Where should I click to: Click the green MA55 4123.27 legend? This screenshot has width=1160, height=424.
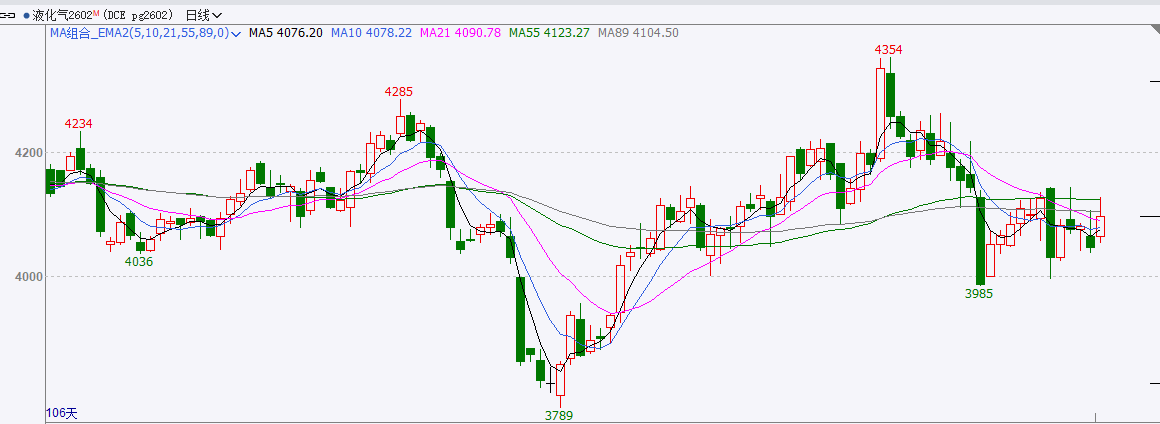pos(549,33)
